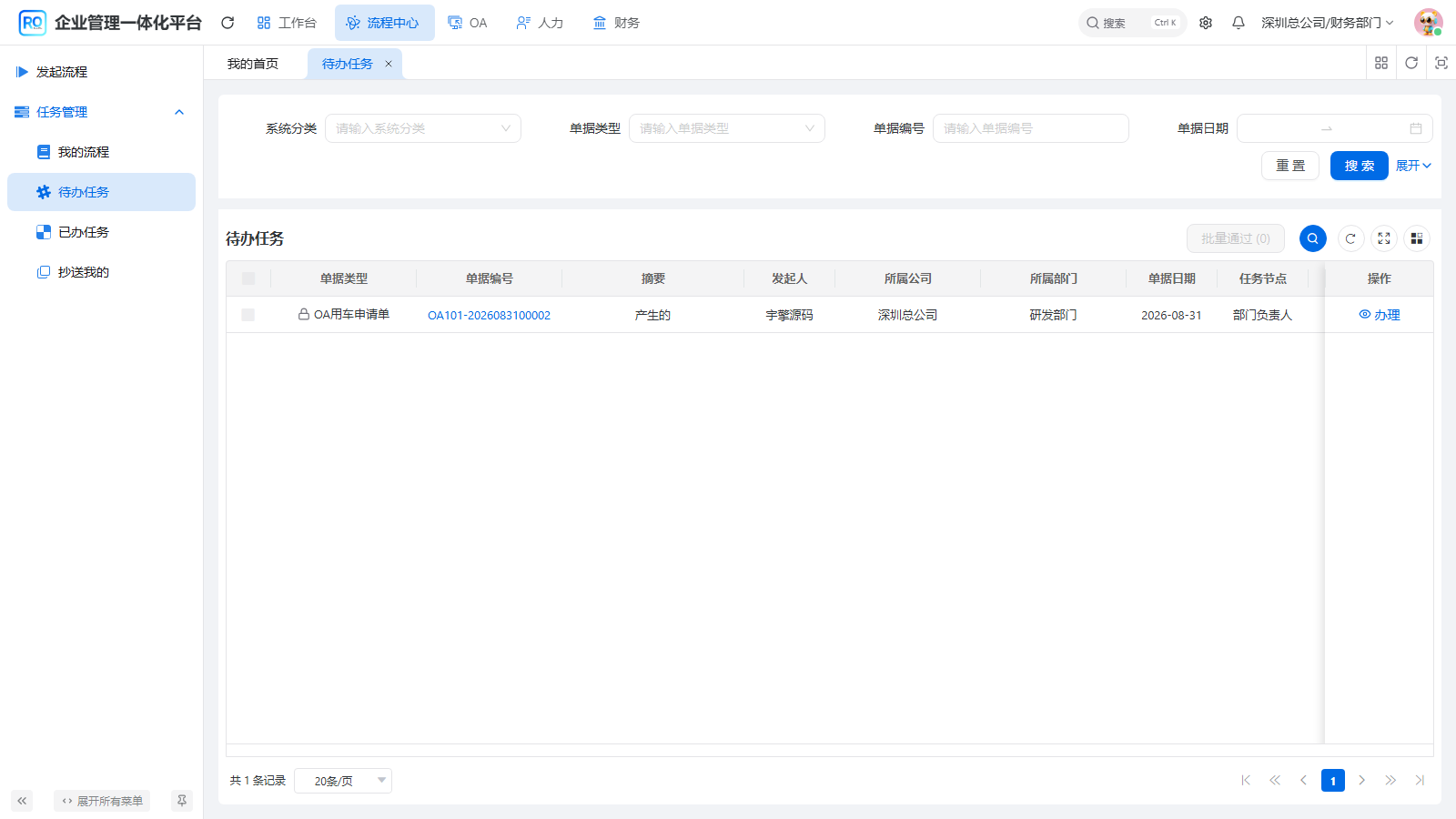The image size is (1456, 819).
Task: Click the 单据类型 column header
Action: click(x=344, y=278)
